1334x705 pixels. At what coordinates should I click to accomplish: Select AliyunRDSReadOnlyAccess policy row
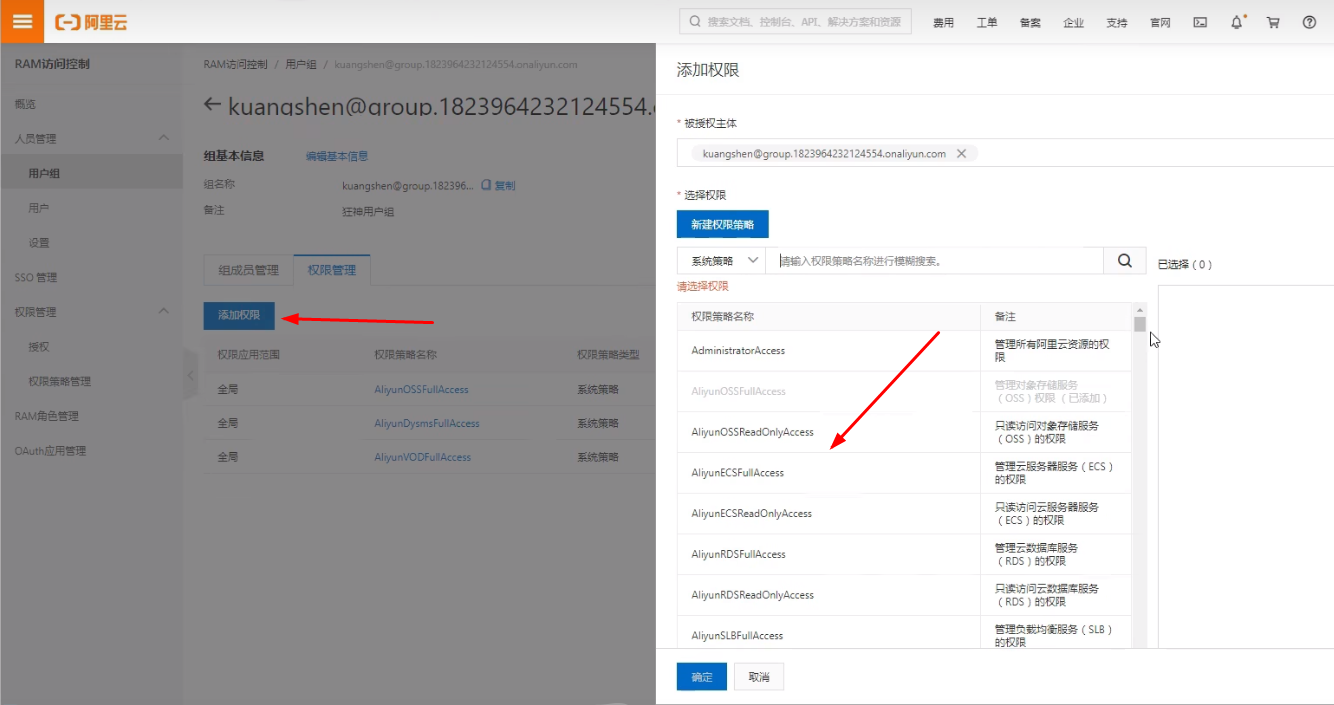point(904,595)
